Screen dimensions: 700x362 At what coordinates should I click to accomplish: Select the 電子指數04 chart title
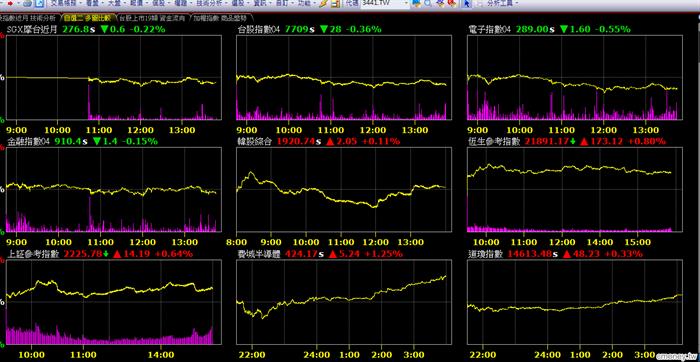coord(490,29)
